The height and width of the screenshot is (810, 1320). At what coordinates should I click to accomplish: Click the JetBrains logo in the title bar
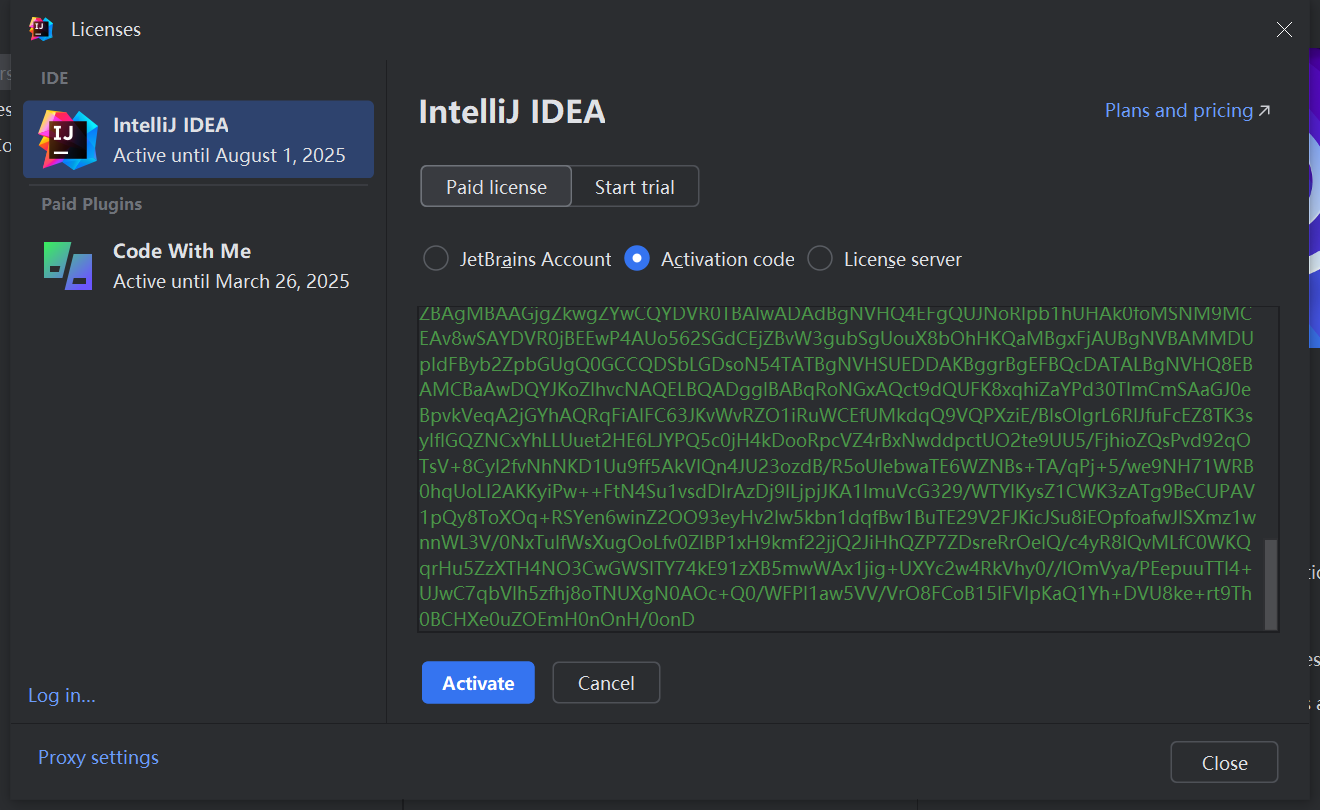[x=41, y=29]
